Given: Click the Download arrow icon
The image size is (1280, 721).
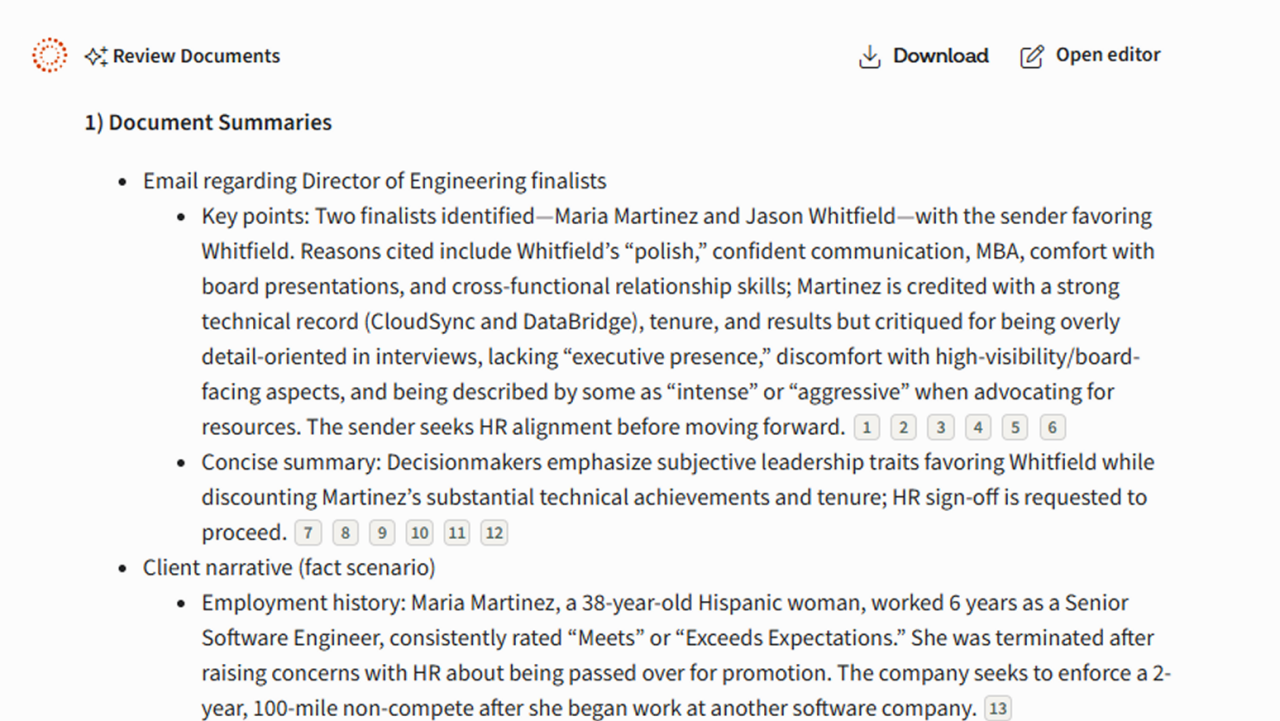Looking at the screenshot, I should tap(869, 57).
